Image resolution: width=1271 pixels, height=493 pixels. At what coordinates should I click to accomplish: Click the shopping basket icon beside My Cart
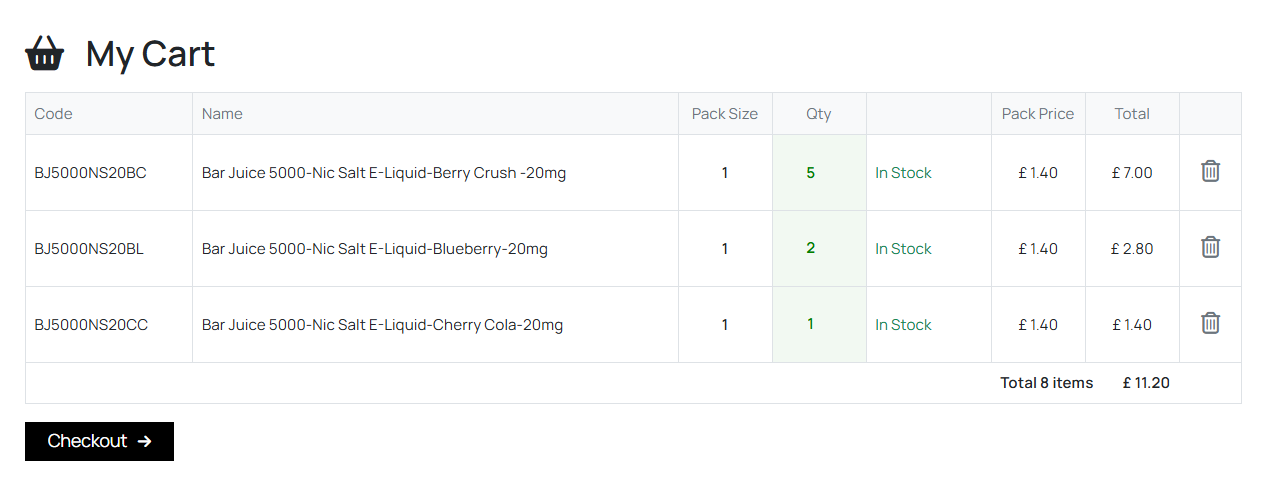pyautogui.click(x=45, y=53)
